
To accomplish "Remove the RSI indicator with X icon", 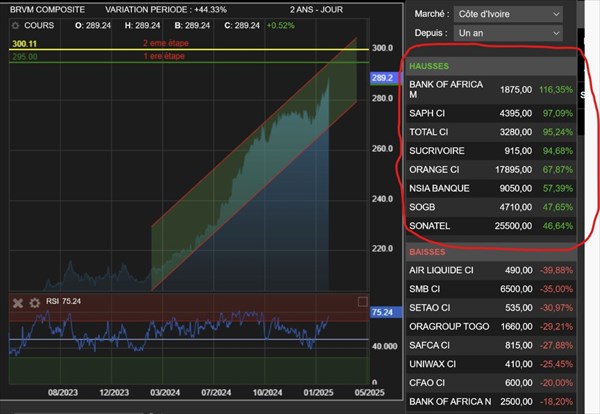I will coord(18,303).
